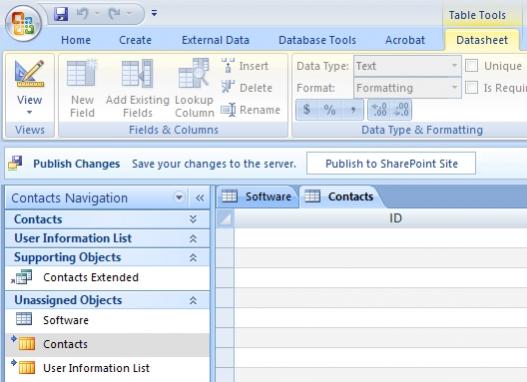Rename the column with Rename
The height and width of the screenshot is (382, 527).
click(x=250, y=110)
